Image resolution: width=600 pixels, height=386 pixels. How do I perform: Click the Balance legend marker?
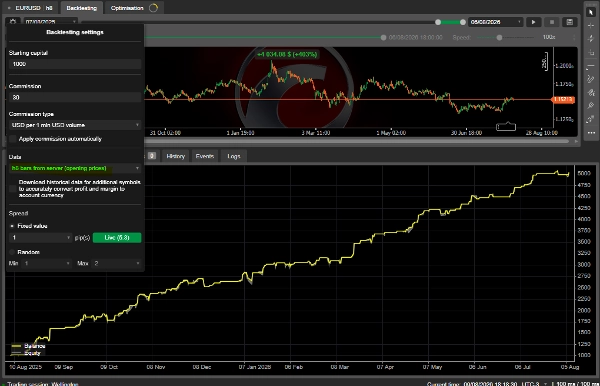16,346
